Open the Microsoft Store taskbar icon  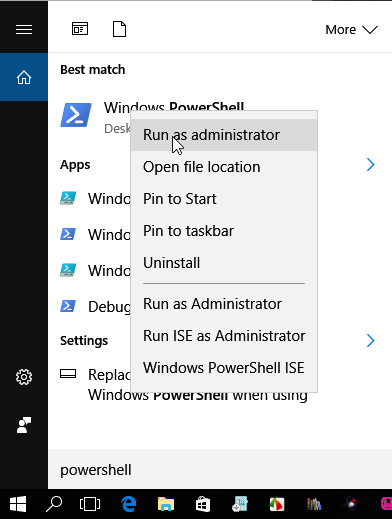pyautogui.click(x=203, y=504)
